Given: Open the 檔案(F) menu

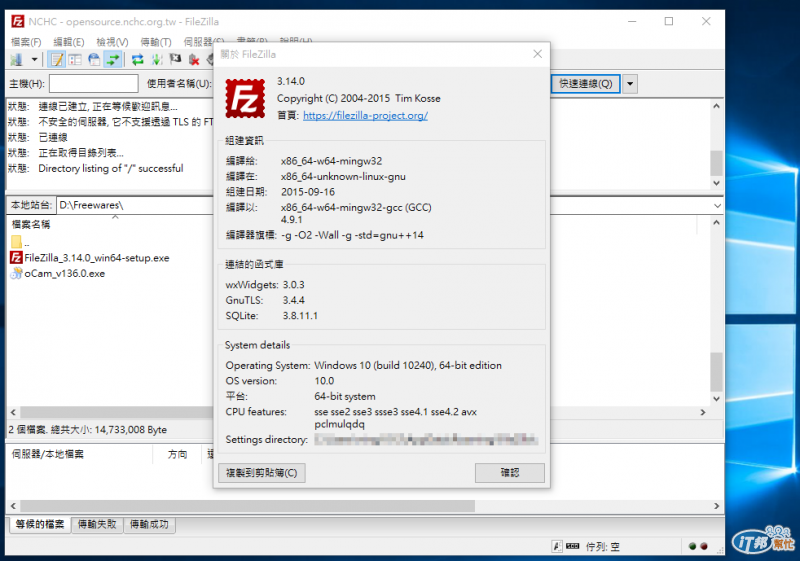Looking at the screenshot, I should [x=26, y=42].
